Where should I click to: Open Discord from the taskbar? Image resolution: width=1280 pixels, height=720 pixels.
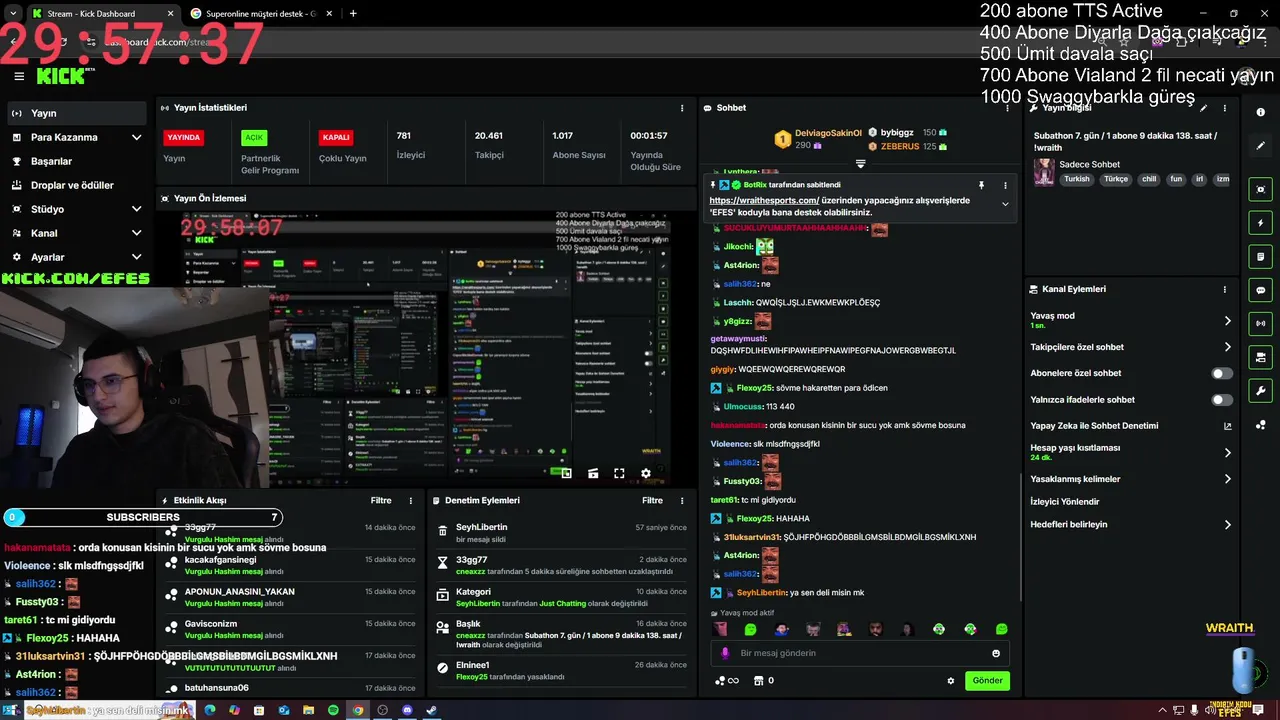point(407,710)
